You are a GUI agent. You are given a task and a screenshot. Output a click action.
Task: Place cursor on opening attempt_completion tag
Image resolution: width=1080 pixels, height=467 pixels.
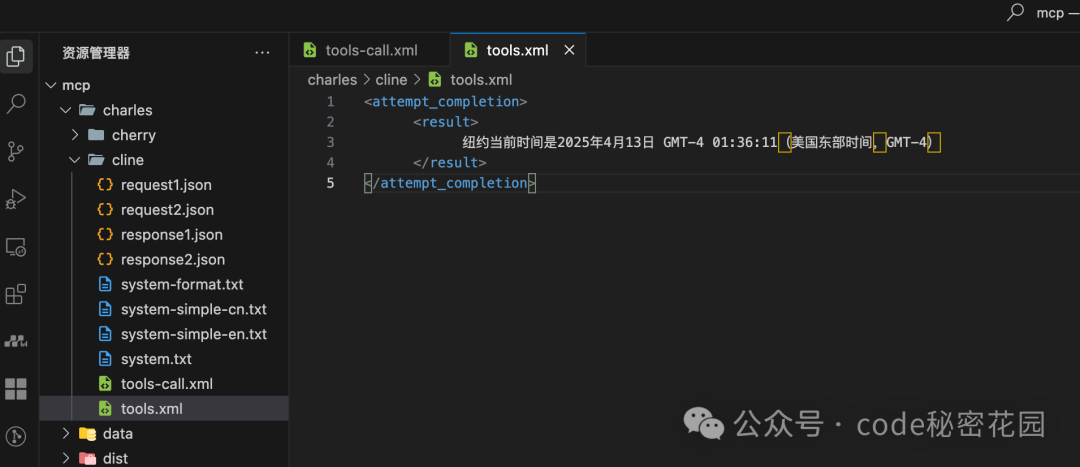tap(446, 102)
